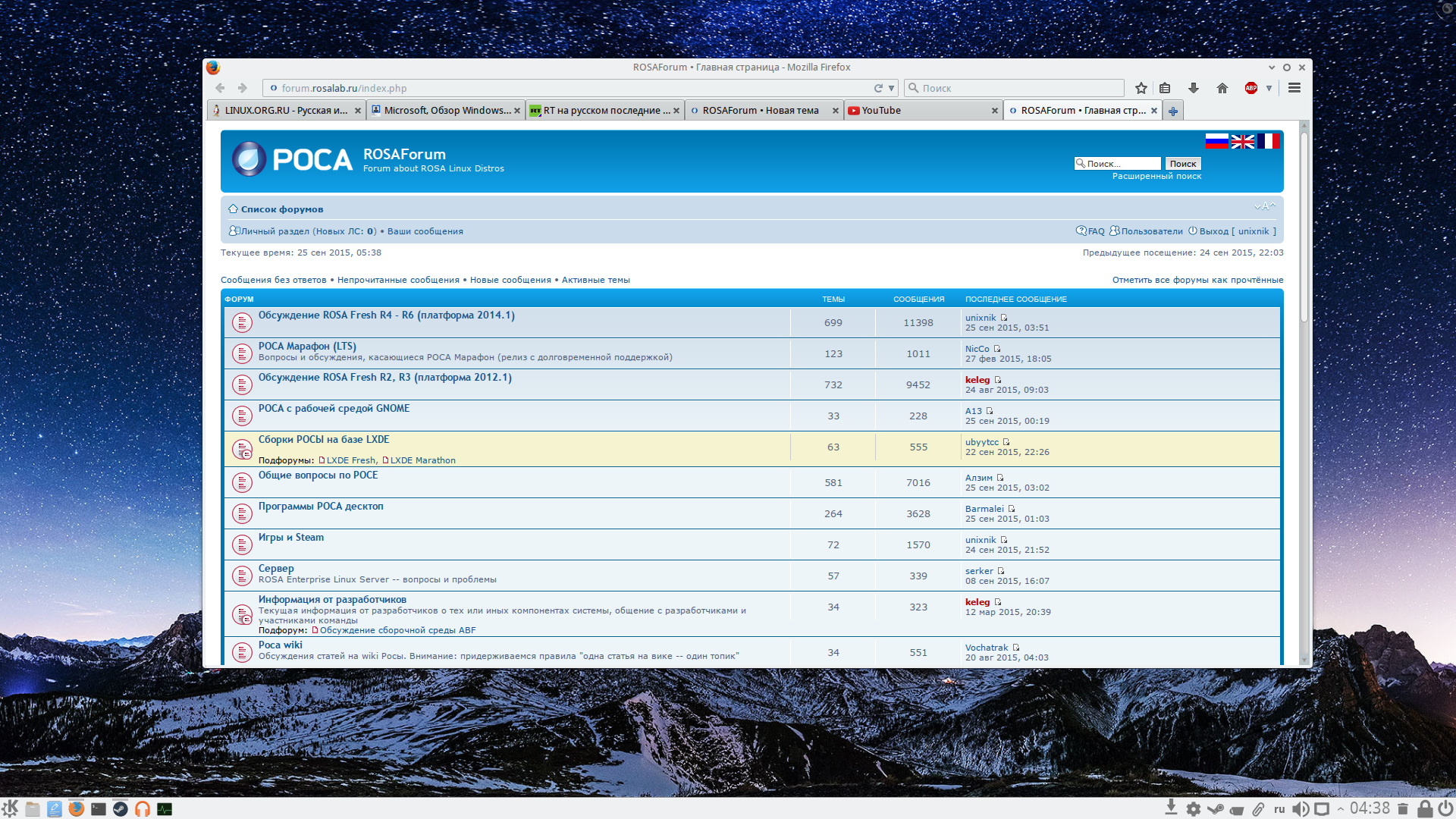1456x819 pixels.
Task: Toggle the ru keyboard layout indicator
Action: [1279, 809]
